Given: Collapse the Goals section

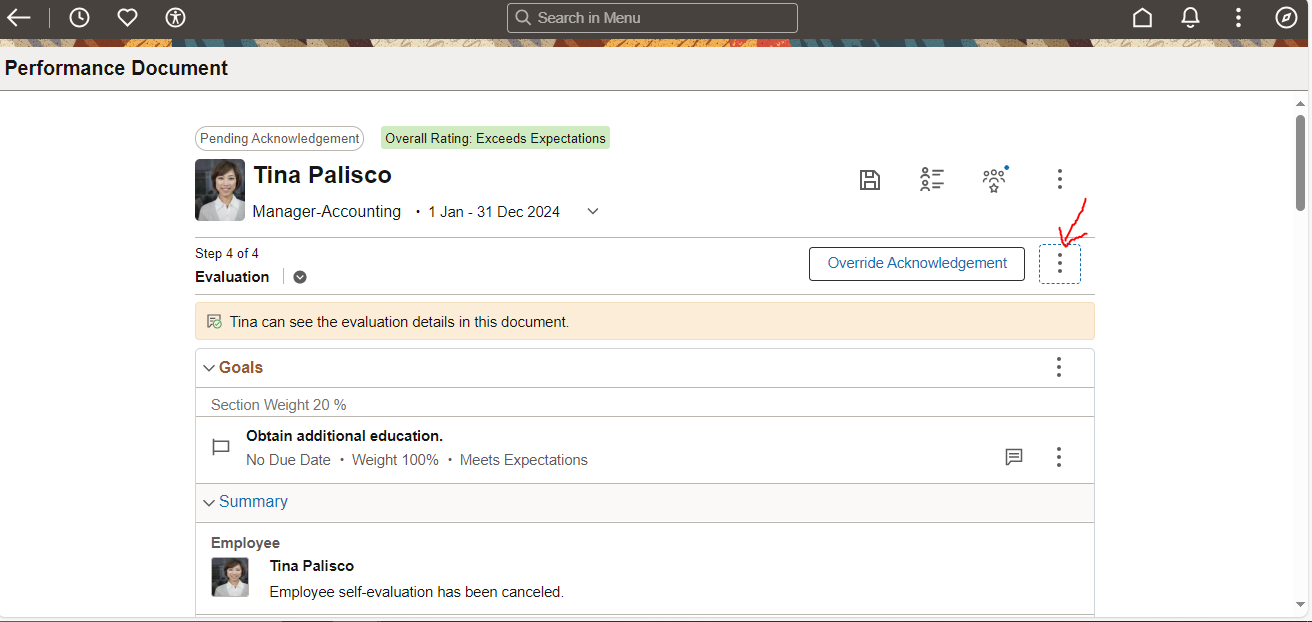Looking at the screenshot, I should tap(209, 367).
